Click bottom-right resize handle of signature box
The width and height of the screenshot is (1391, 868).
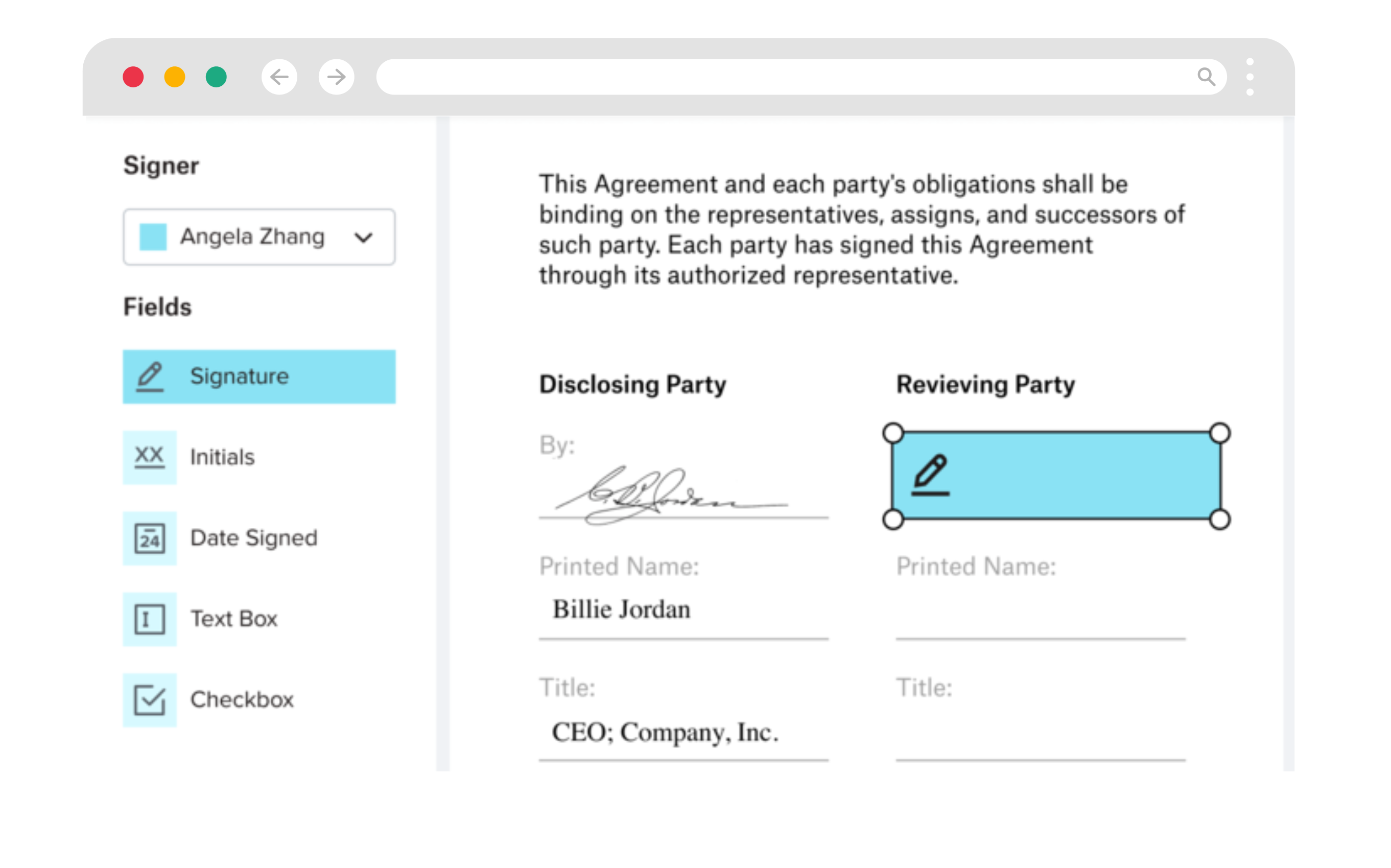click(x=1219, y=520)
